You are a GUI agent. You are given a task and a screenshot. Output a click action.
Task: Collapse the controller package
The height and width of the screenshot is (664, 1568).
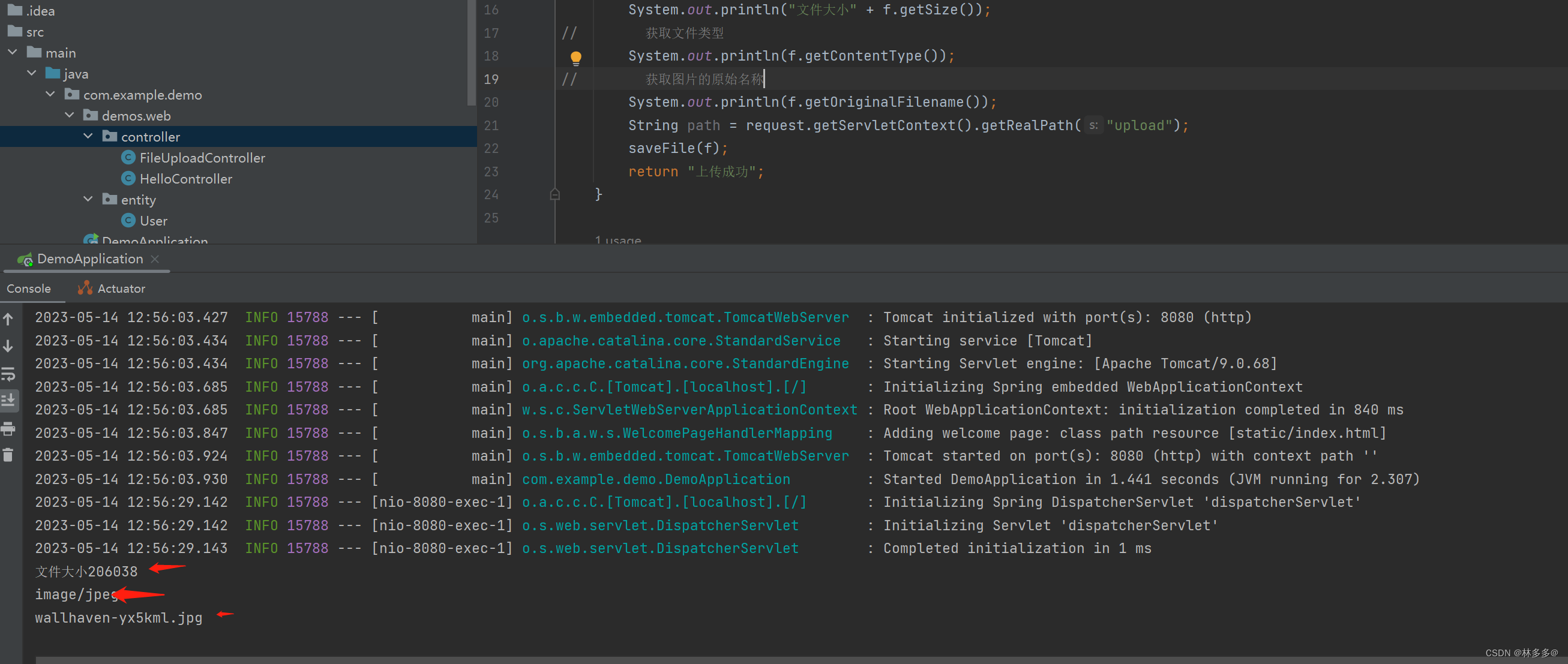[88, 136]
